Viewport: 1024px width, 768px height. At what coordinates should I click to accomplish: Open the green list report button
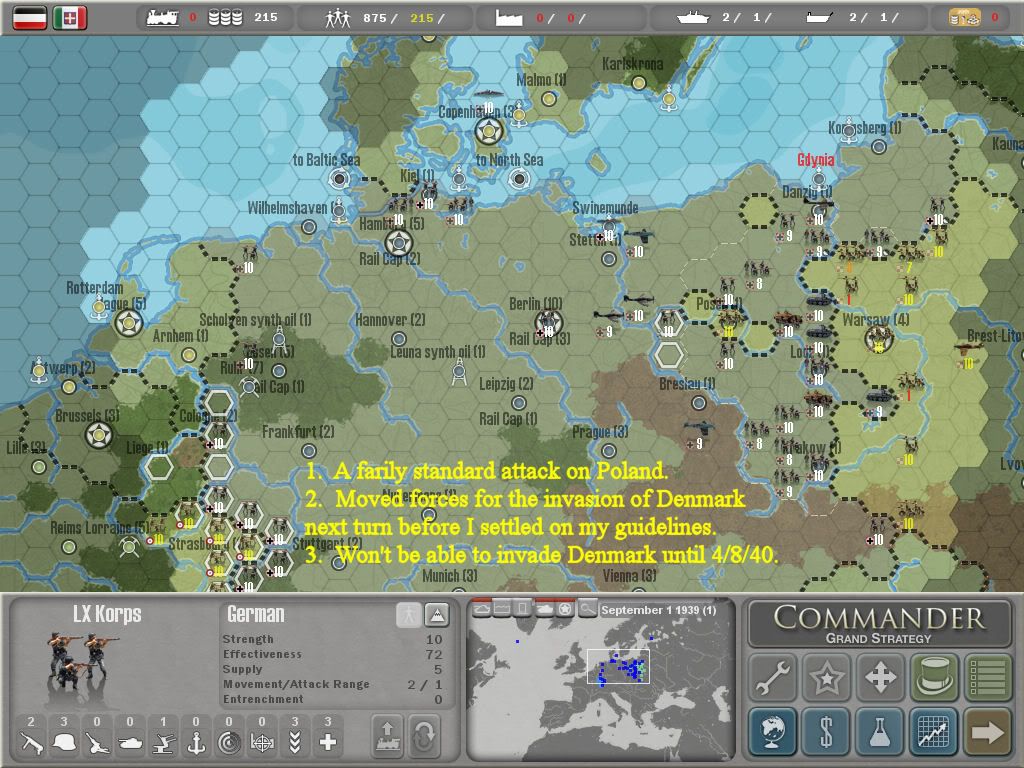point(987,678)
